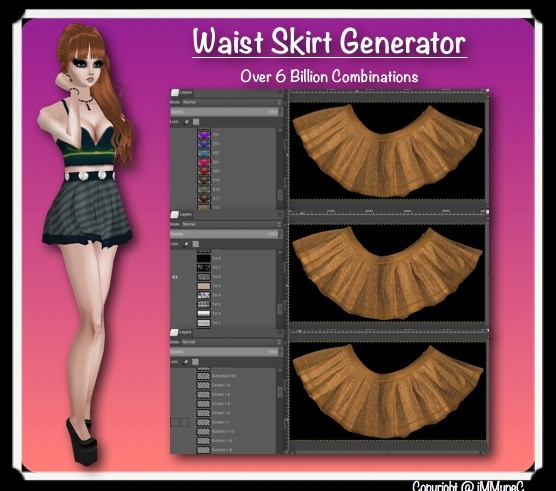Toggle visibility box beside the Corset 1-1 layer
The image size is (556, 491).
click(x=174, y=422)
